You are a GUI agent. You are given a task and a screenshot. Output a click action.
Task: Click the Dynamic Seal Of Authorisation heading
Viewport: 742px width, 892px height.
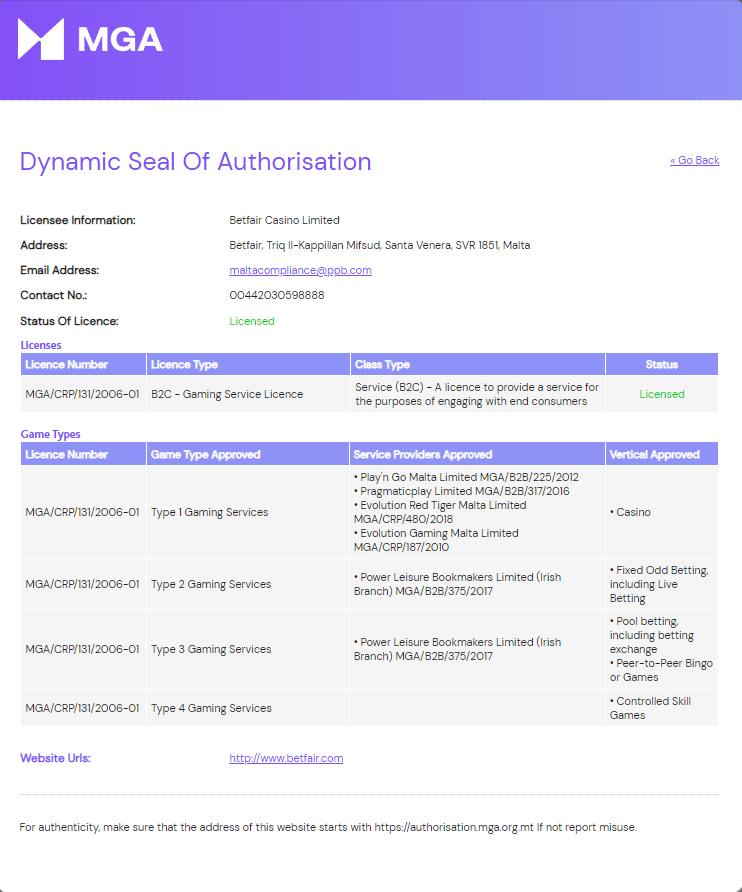pos(196,162)
